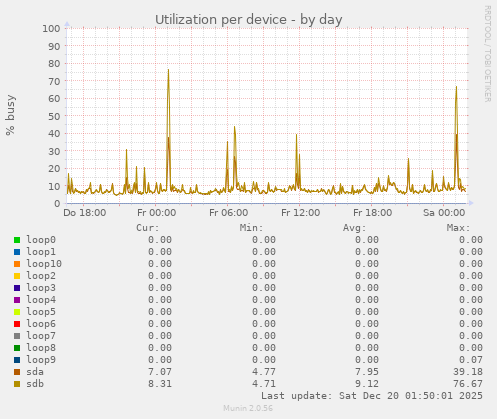Click the olive sdb legend swatch
The image size is (497, 419).
(x=17, y=384)
